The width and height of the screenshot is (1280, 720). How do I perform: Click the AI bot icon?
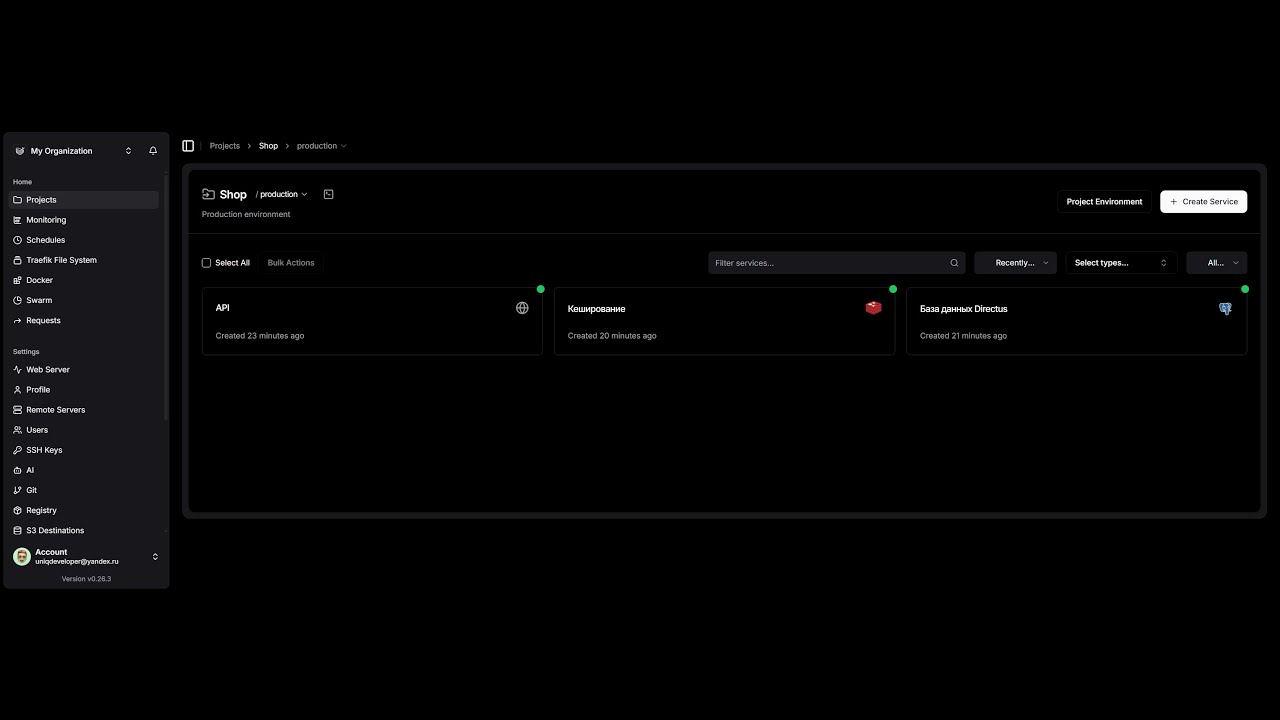tap(17, 470)
